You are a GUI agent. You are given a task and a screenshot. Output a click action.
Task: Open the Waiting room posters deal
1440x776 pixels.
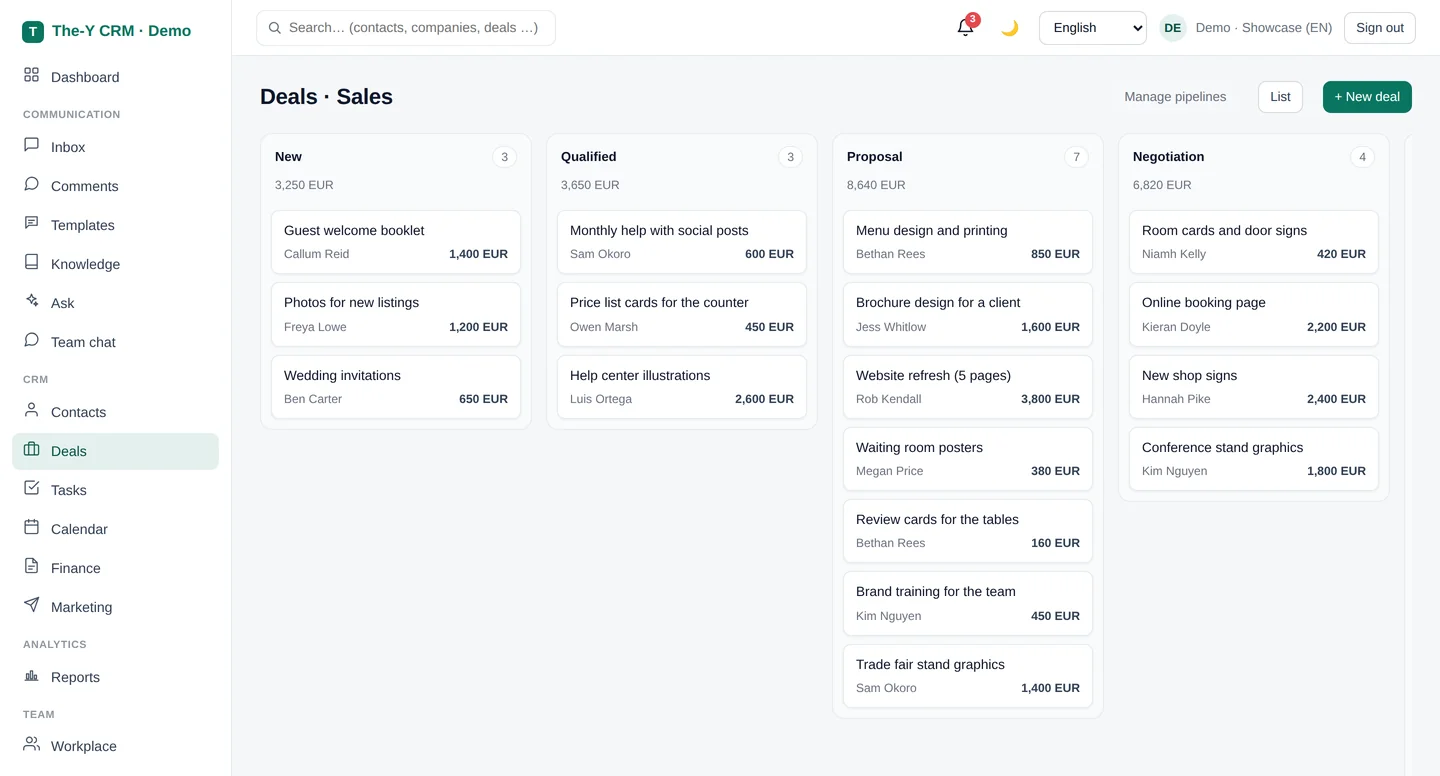(x=968, y=459)
